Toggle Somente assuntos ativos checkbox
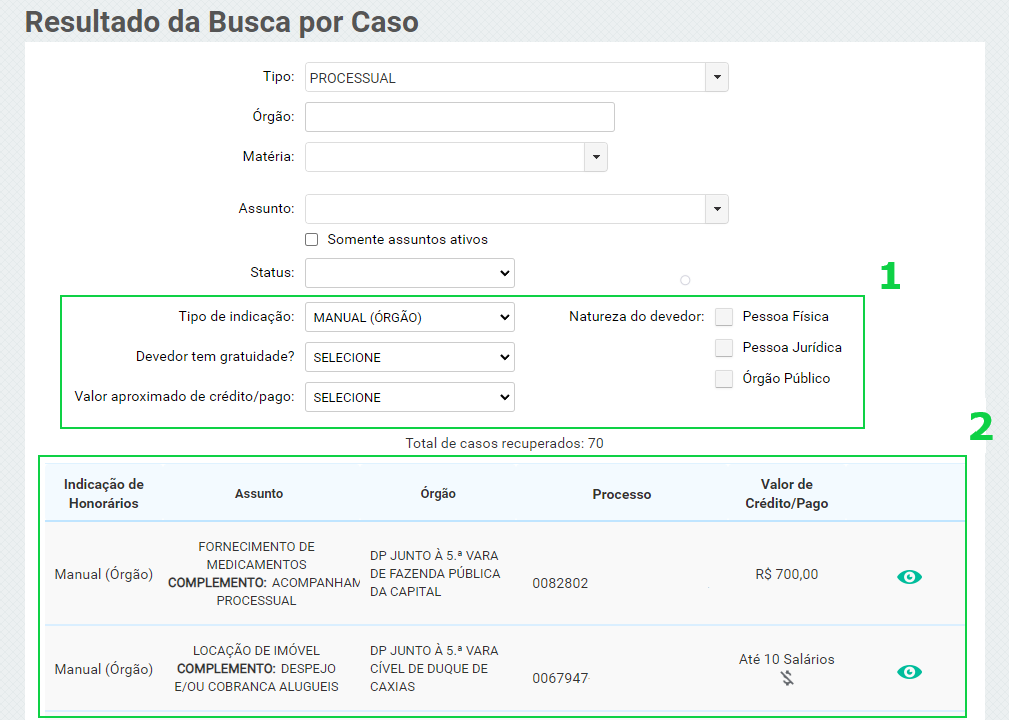Screen dimensions: 1009x720 312,240
